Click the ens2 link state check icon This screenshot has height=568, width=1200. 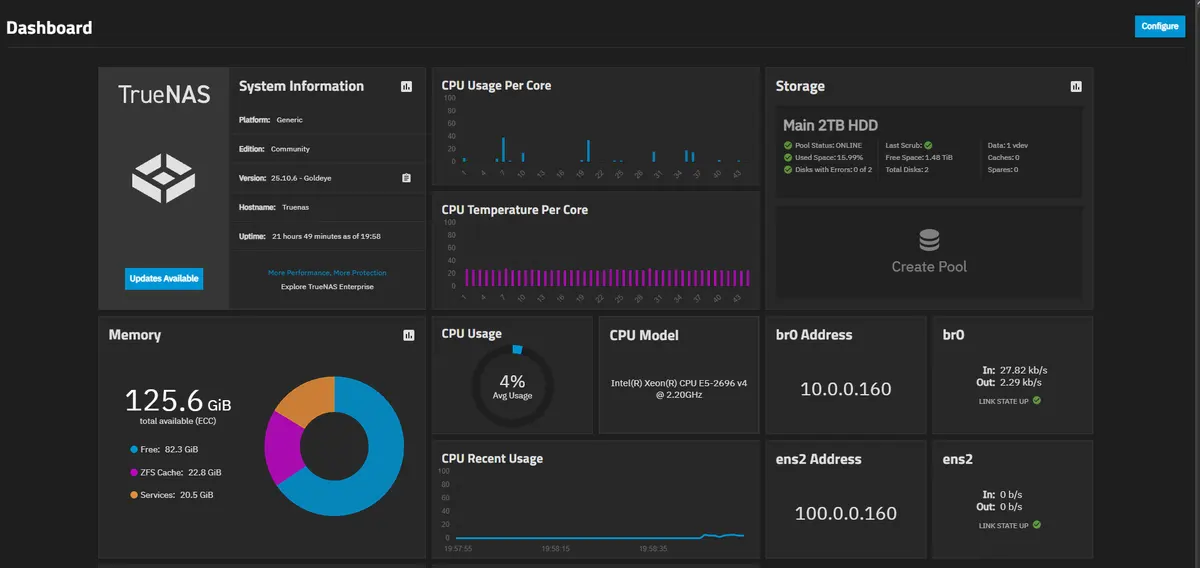1036,525
